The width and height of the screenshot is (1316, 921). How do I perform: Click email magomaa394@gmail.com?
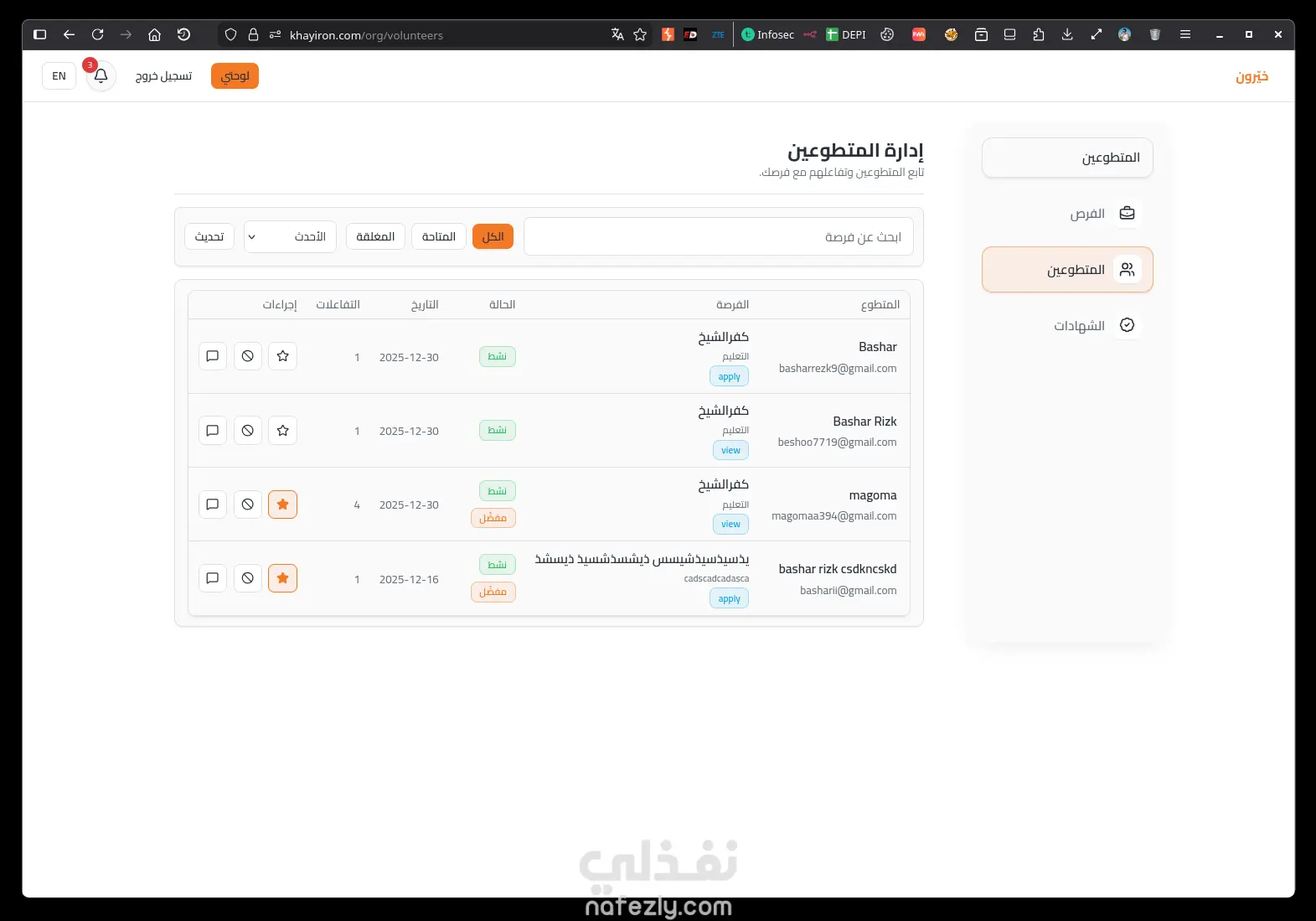pyautogui.click(x=834, y=515)
